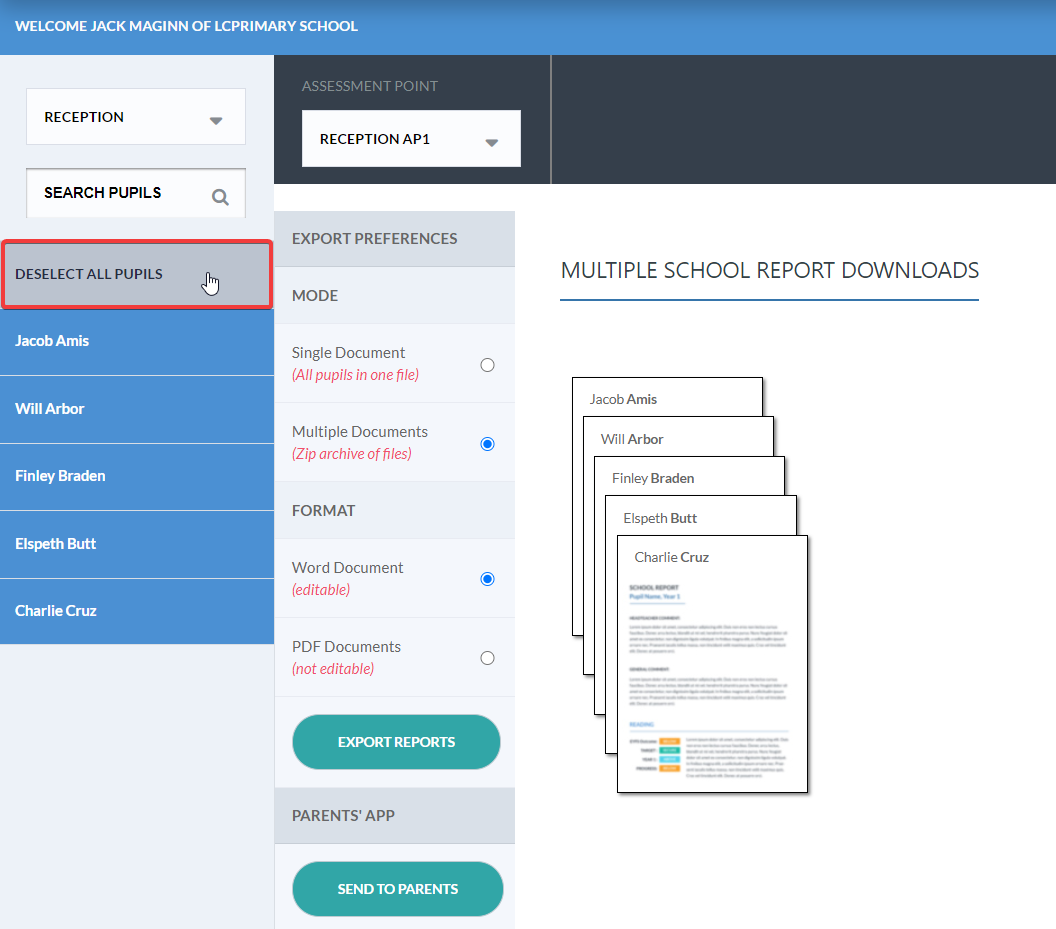Focus the Search Pupils field
This screenshot has width=1056, height=929.
(136, 193)
